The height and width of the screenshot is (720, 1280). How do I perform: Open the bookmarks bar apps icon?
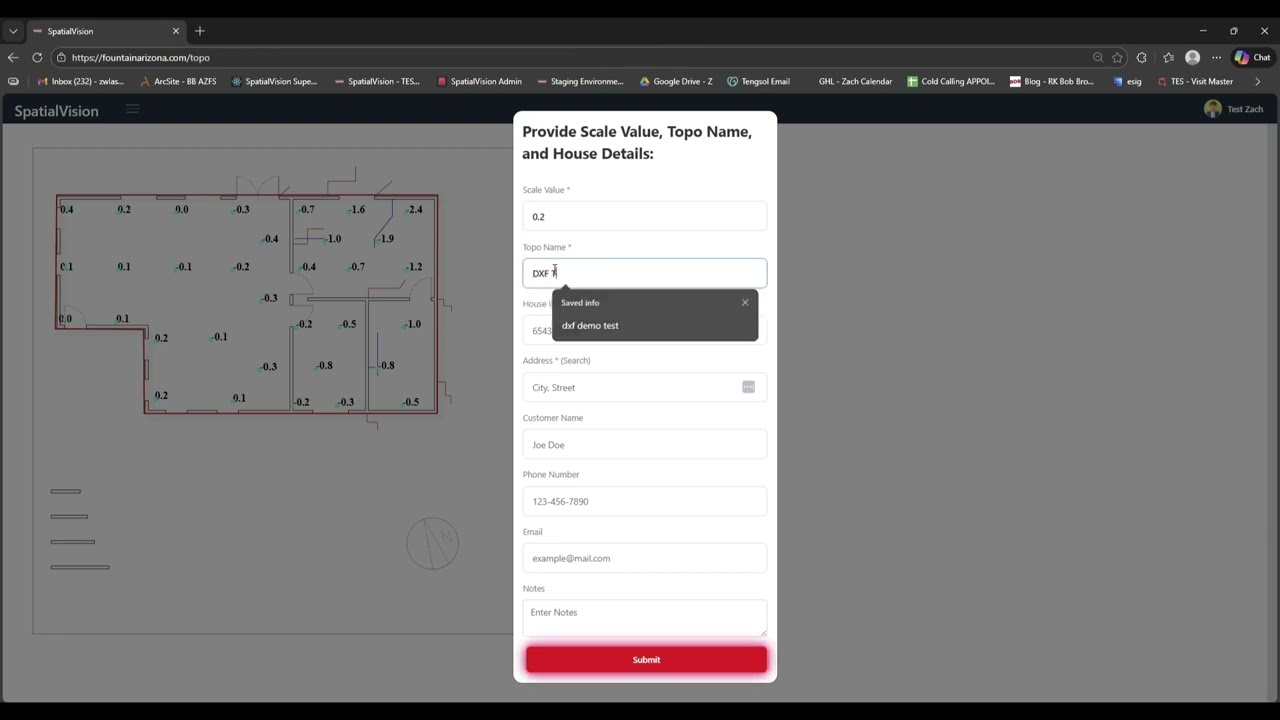point(13,82)
